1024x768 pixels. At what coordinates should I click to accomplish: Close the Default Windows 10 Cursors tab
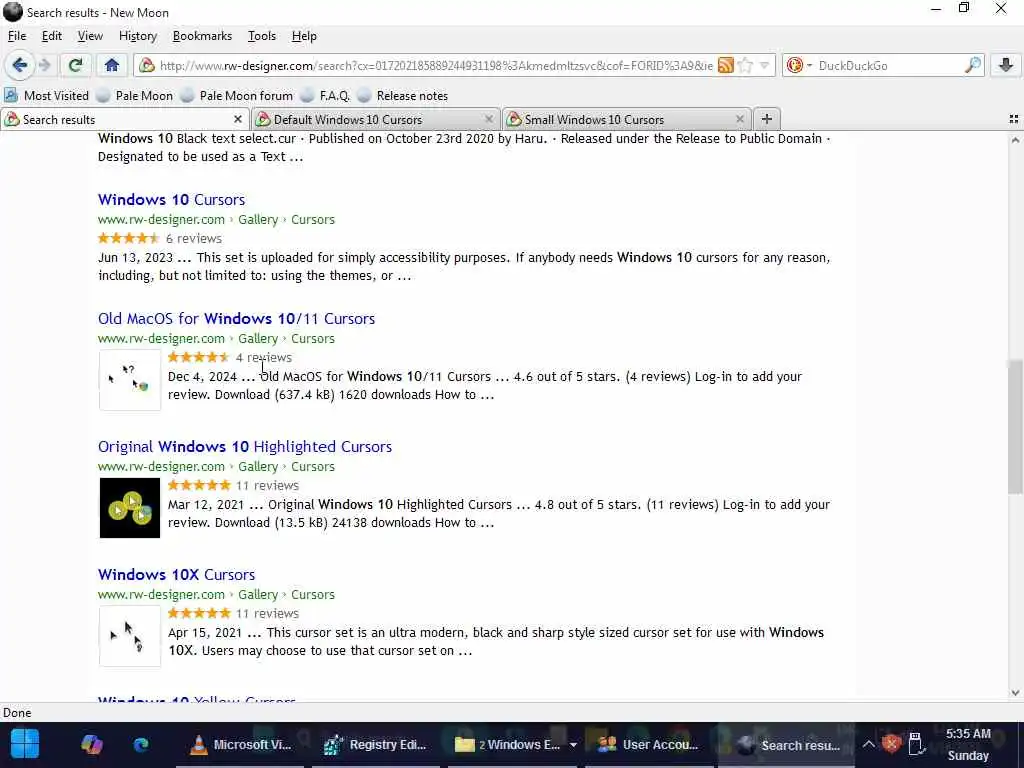click(488, 120)
